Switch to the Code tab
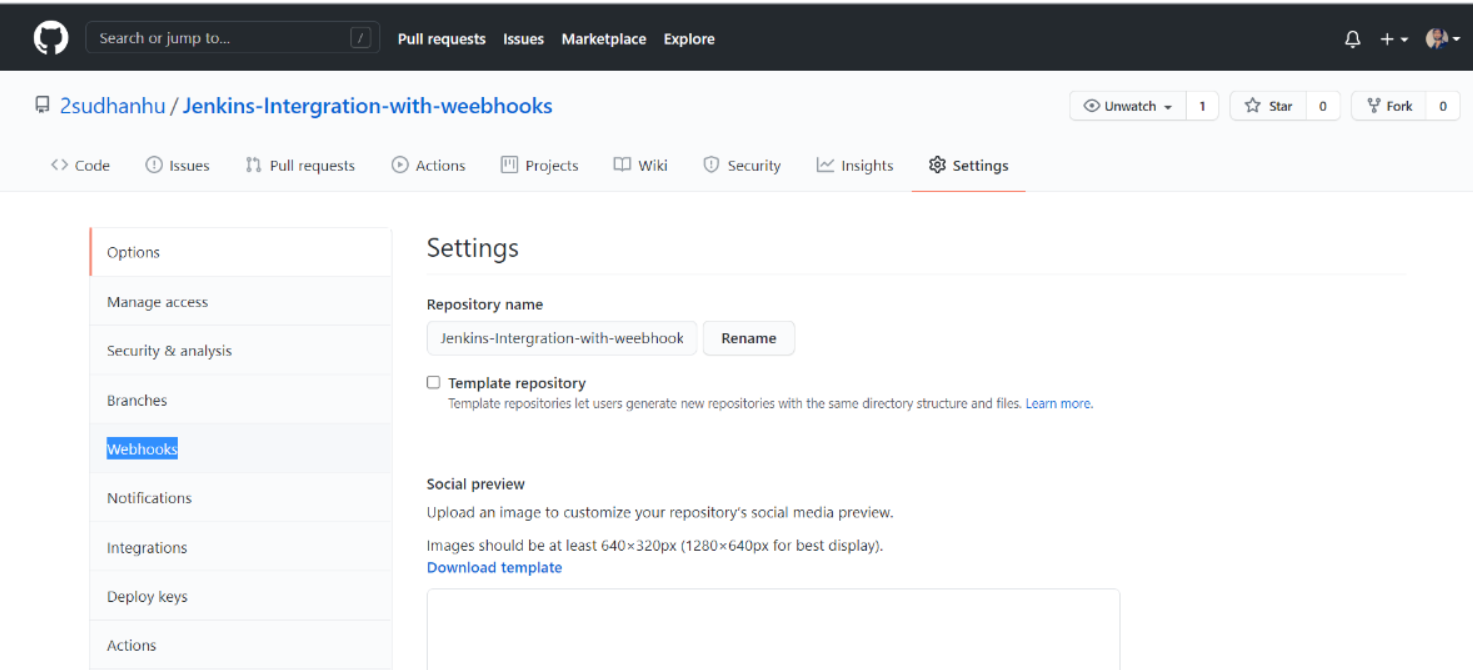 tap(80, 165)
